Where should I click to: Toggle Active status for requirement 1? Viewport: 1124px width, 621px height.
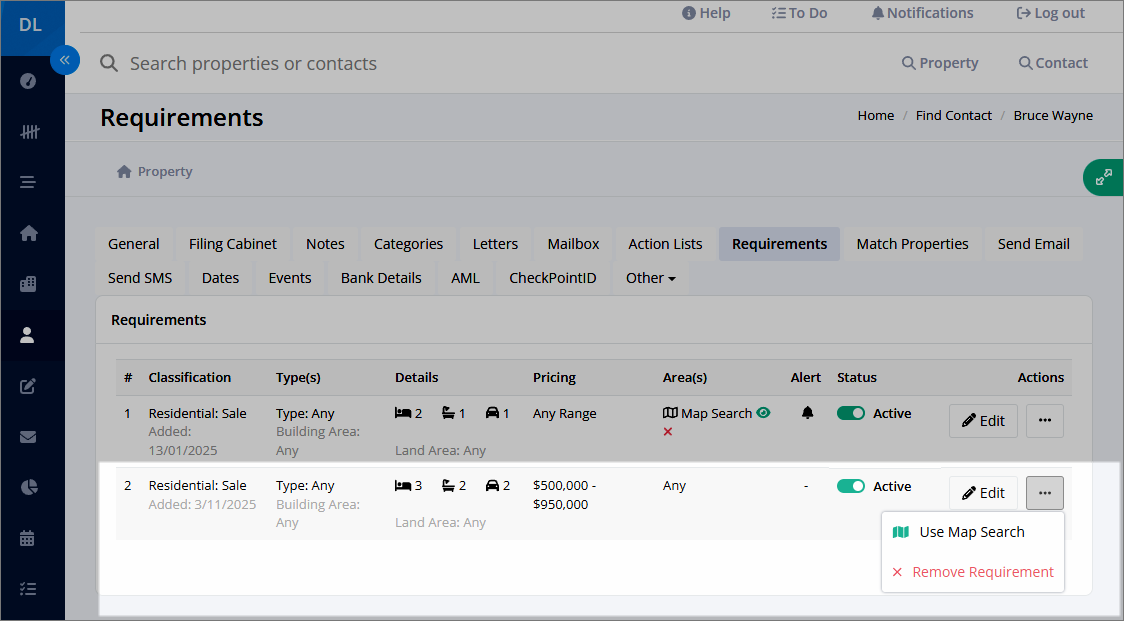[851, 413]
